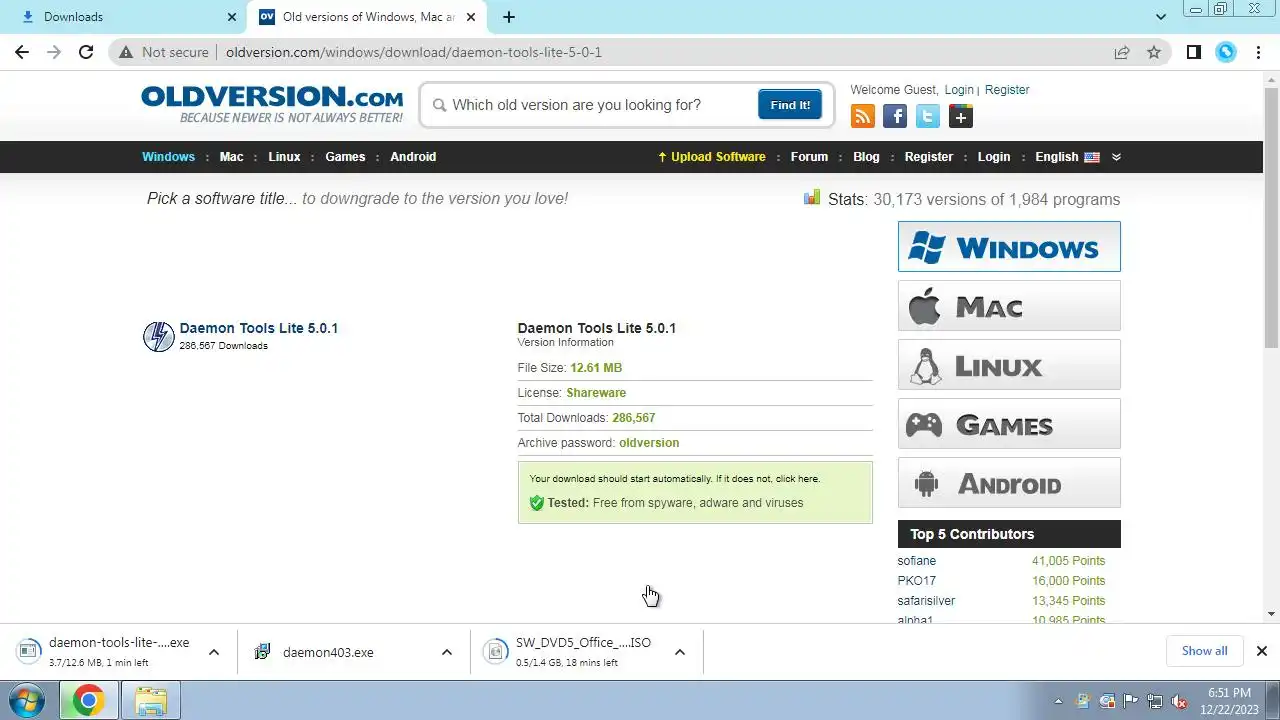Click the RSS feed icon

coord(862,117)
